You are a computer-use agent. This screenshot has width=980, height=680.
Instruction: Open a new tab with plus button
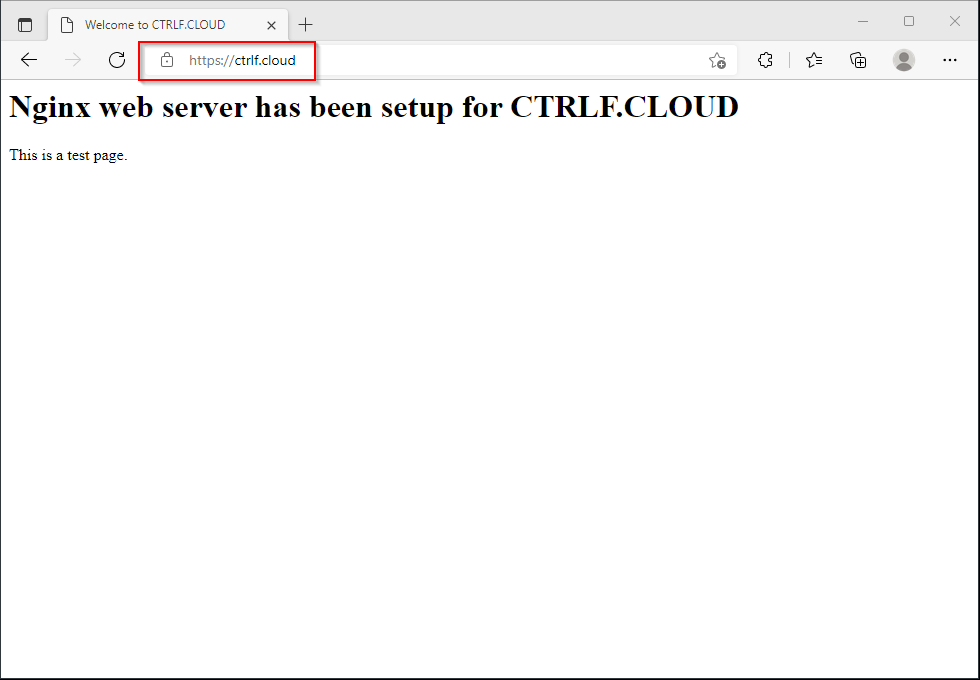tap(306, 25)
